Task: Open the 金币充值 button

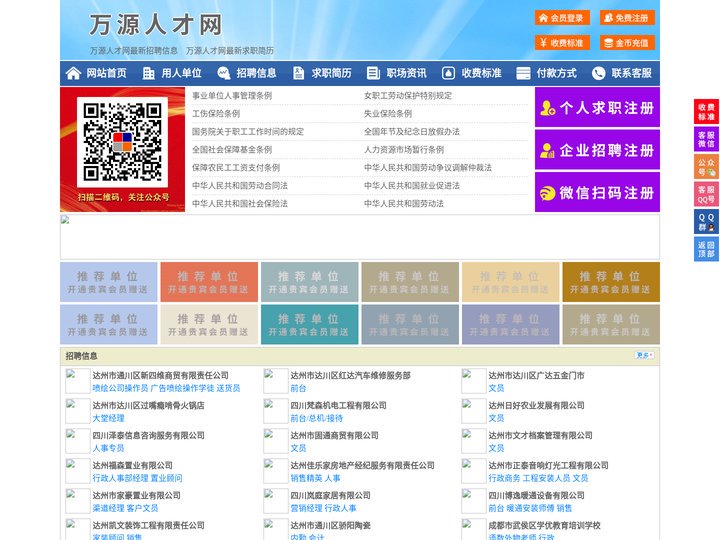Action: (x=627, y=43)
